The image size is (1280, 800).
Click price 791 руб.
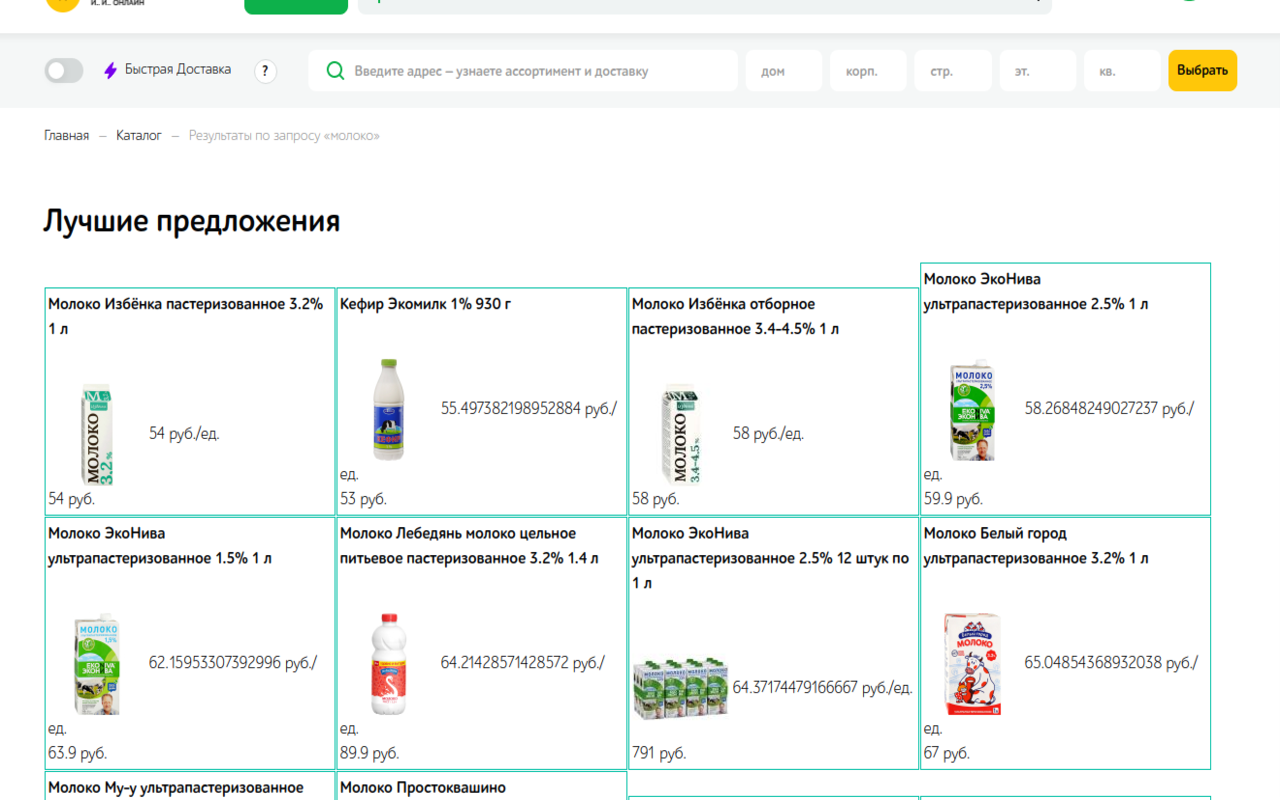tap(659, 753)
